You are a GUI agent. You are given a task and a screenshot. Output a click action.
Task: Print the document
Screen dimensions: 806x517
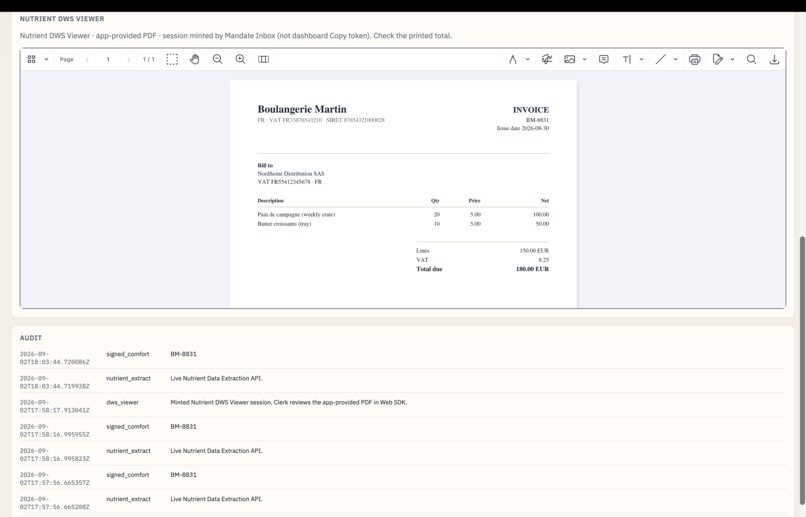tap(694, 60)
